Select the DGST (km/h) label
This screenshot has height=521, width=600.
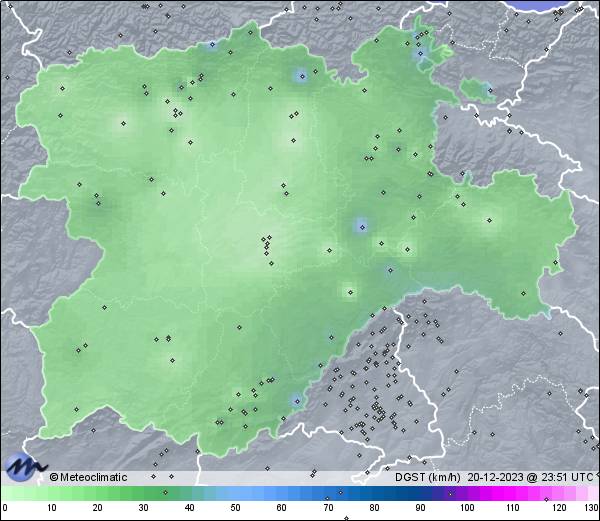click(428, 477)
